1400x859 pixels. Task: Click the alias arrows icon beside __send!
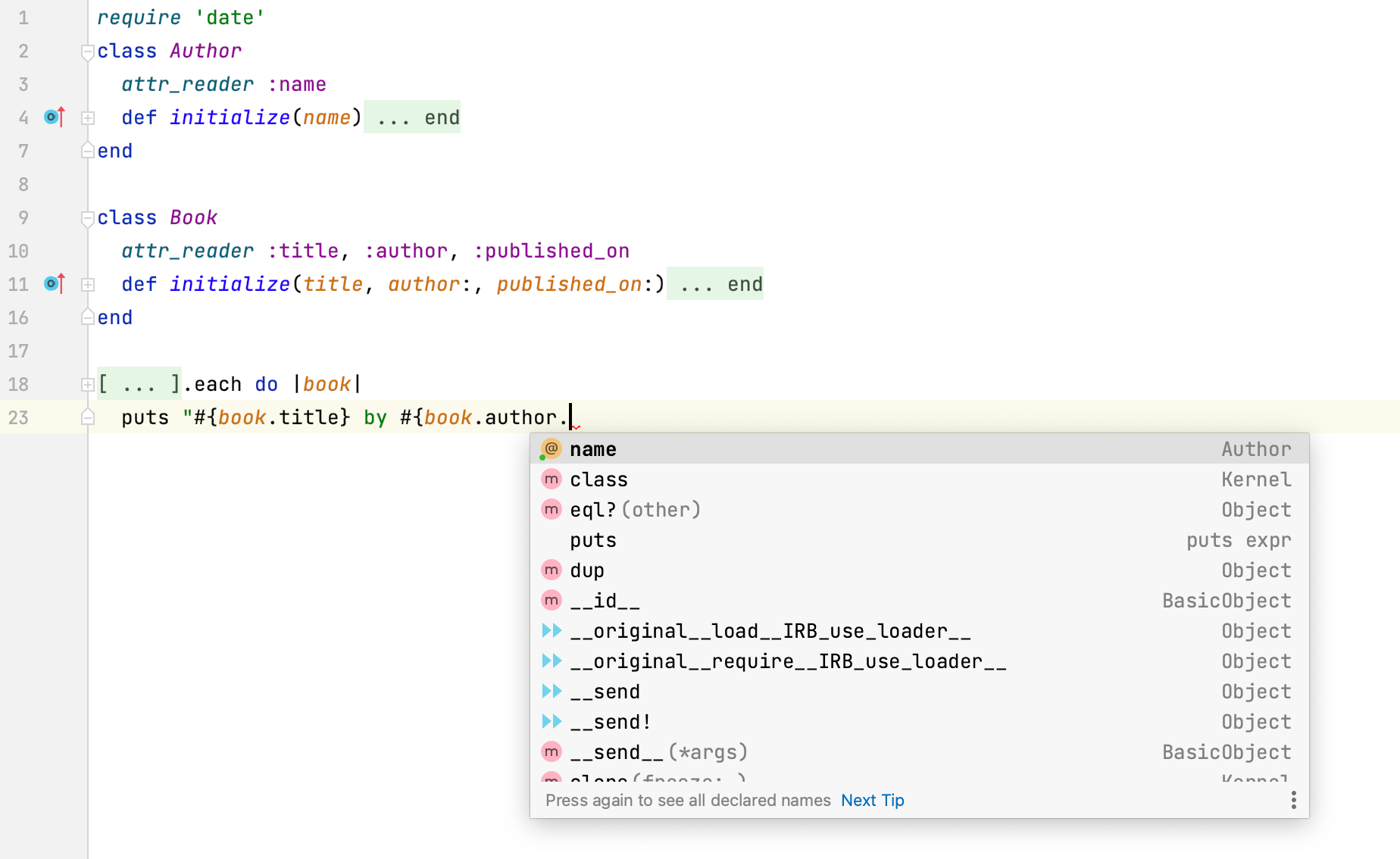551,721
